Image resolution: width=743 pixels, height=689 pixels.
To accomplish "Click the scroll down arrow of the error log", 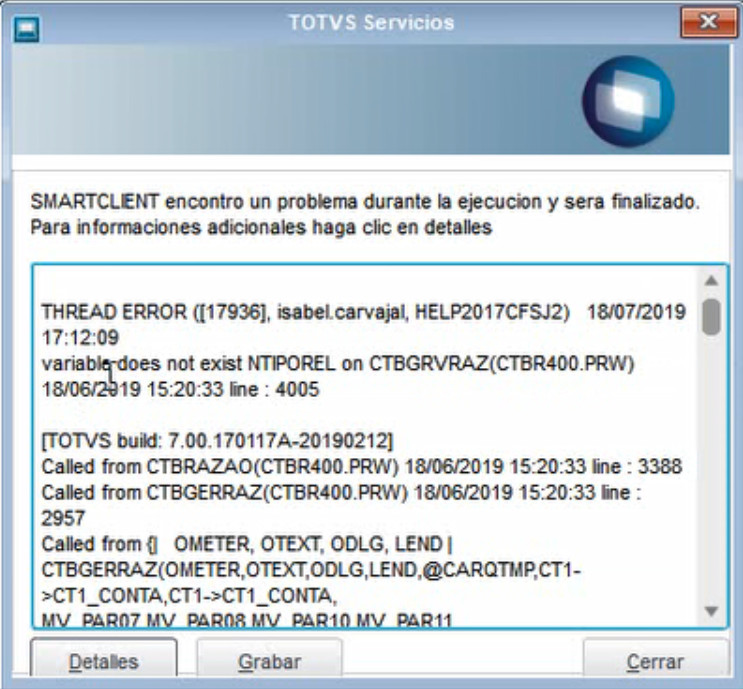I will point(711,611).
